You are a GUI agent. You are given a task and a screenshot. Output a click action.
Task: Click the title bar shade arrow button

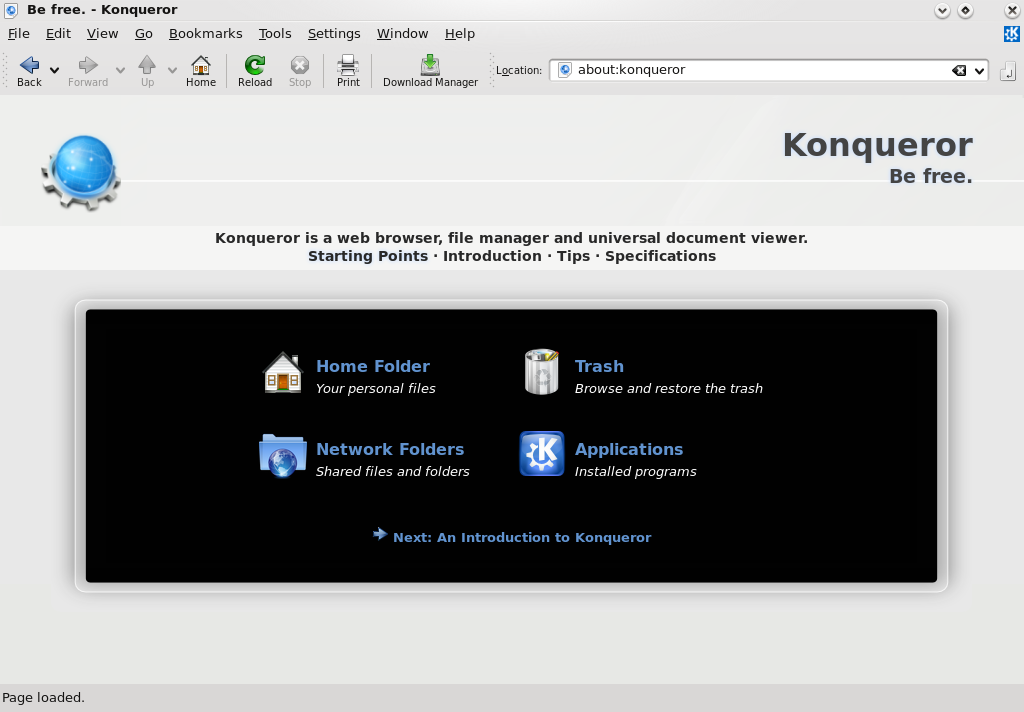tap(942, 10)
